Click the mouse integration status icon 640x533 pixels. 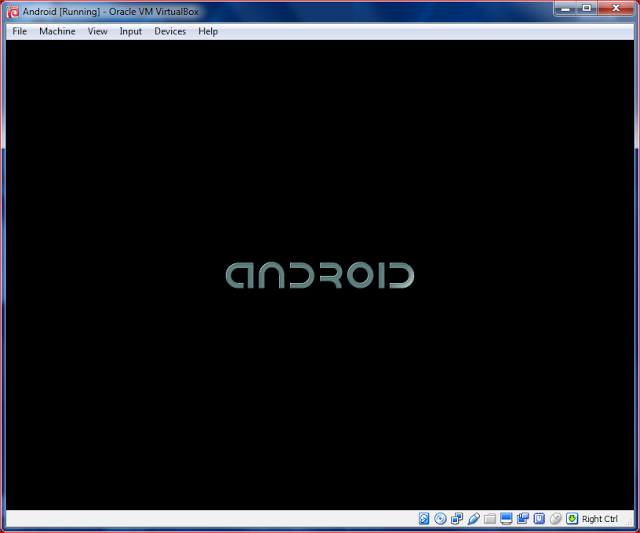(x=556, y=519)
